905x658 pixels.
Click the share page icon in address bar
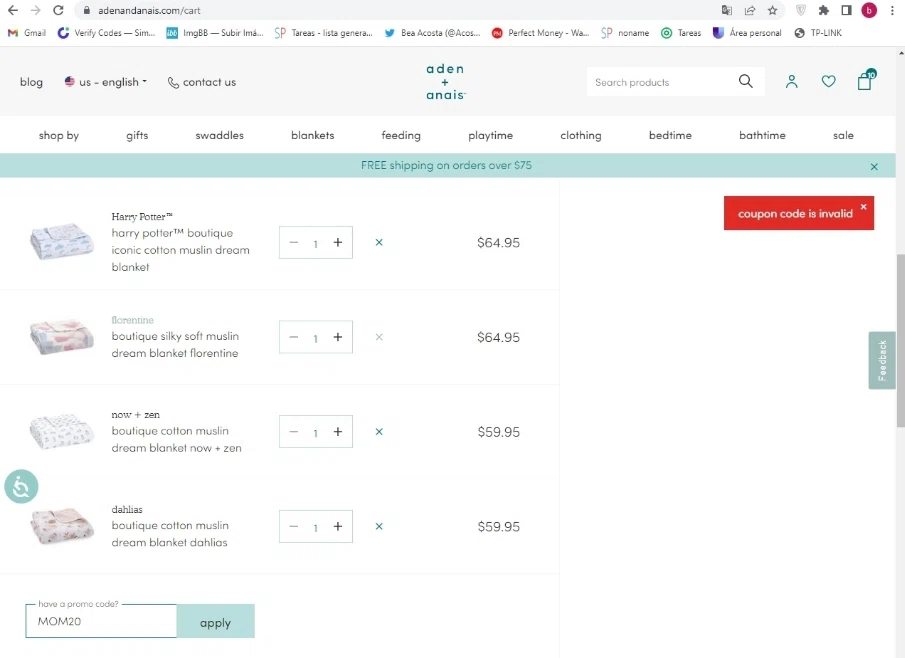[x=750, y=10]
